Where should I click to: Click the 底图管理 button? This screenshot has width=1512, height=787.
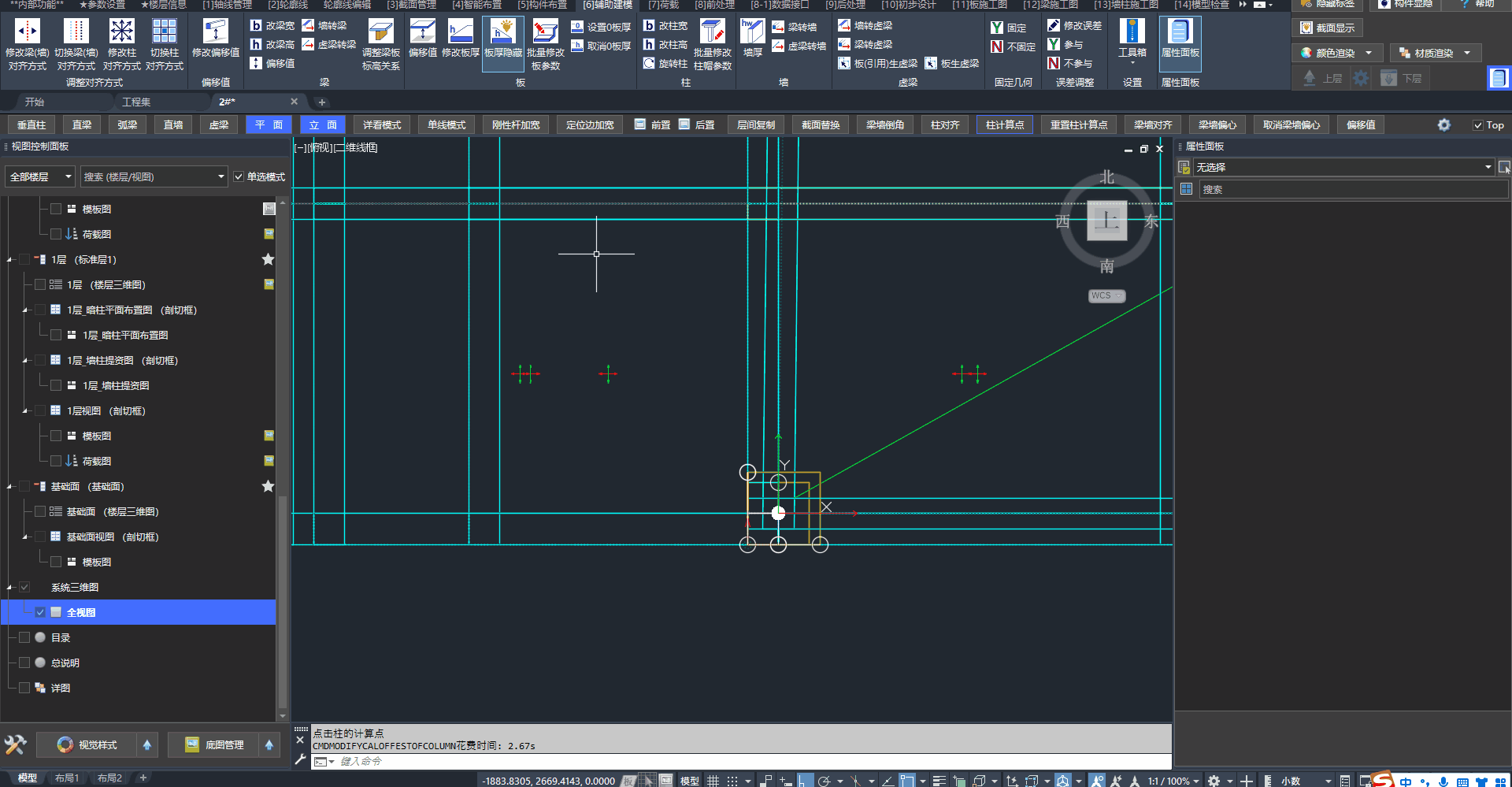click(214, 745)
